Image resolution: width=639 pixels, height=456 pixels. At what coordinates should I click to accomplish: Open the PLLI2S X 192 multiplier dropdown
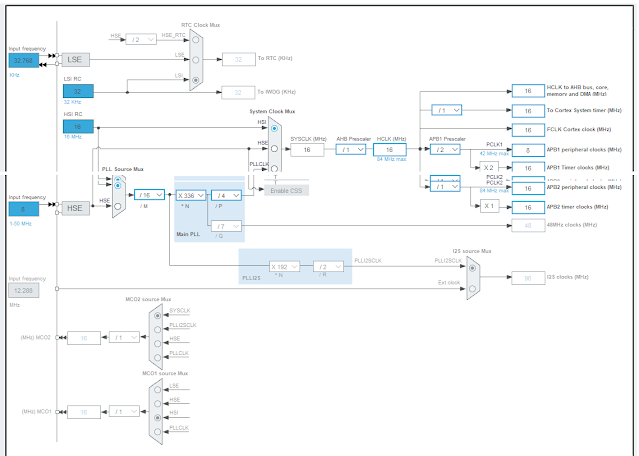pyautogui.click(x=284, y=267)
